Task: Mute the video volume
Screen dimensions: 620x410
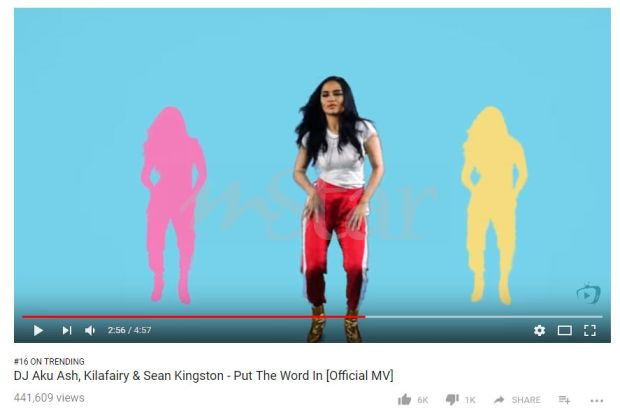Action: point(90,330)
